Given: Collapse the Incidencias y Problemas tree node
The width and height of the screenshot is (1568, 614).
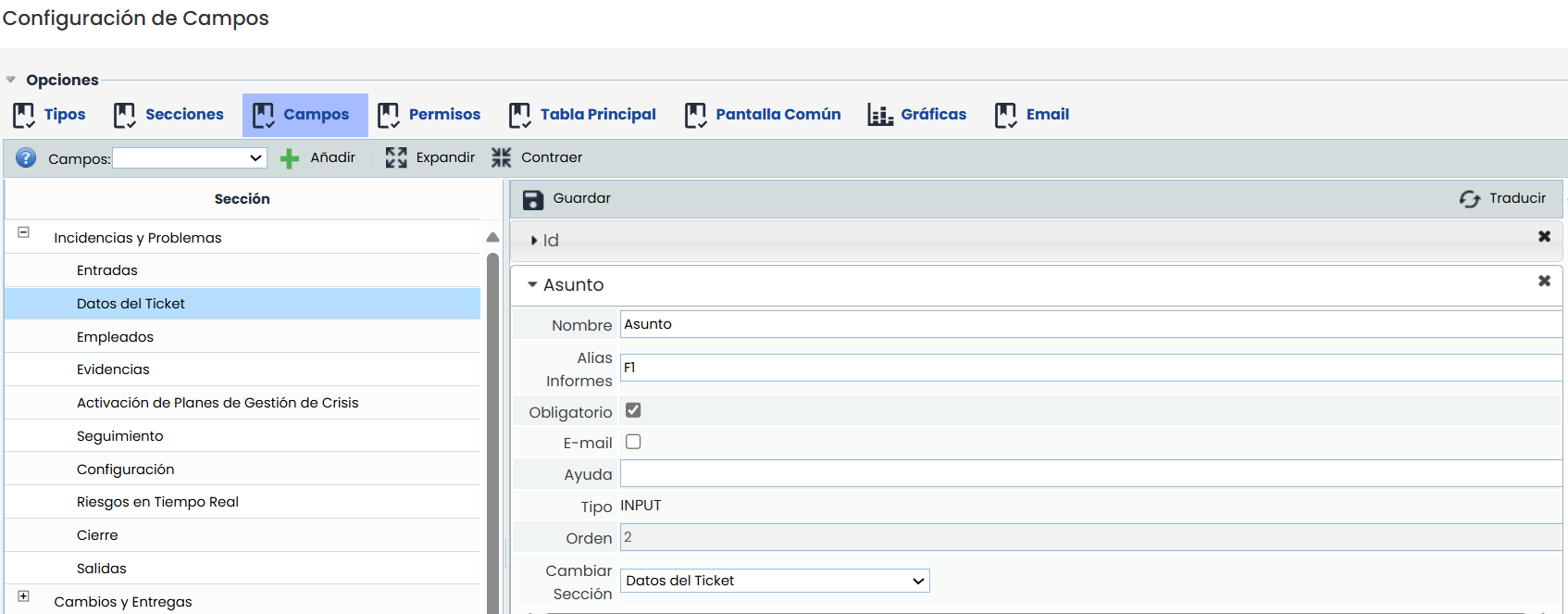Looking at the screenshot, I should click(x=24, y=232).
